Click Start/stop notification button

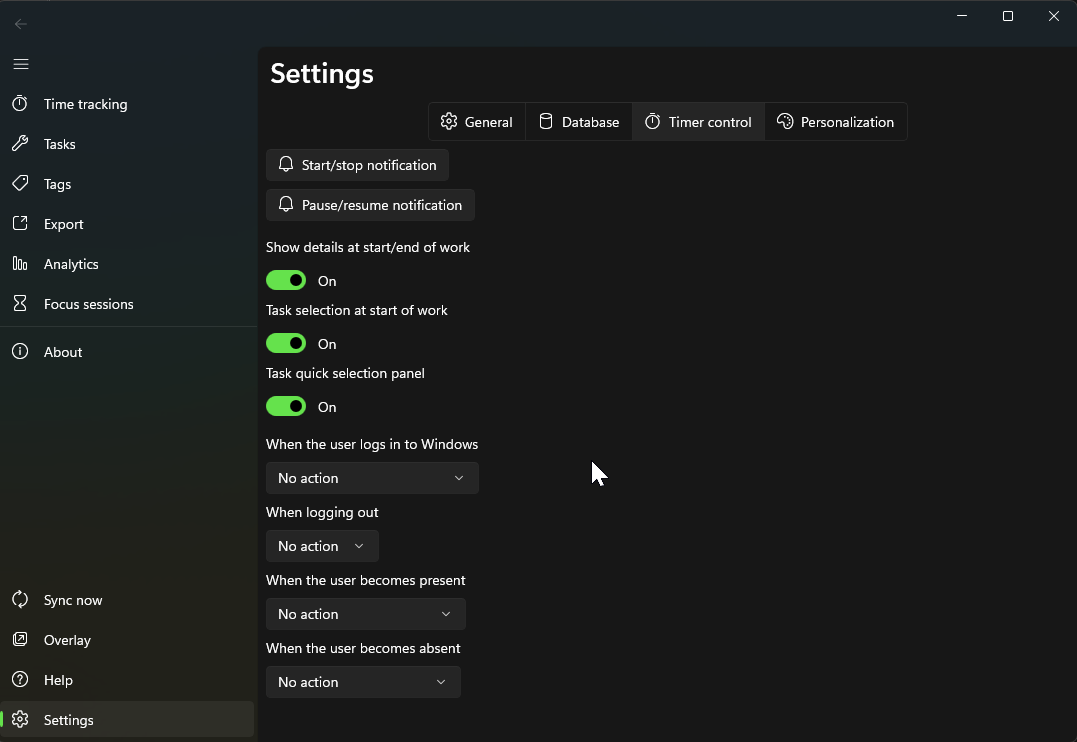pyautogui.click(x=357, y=165)
